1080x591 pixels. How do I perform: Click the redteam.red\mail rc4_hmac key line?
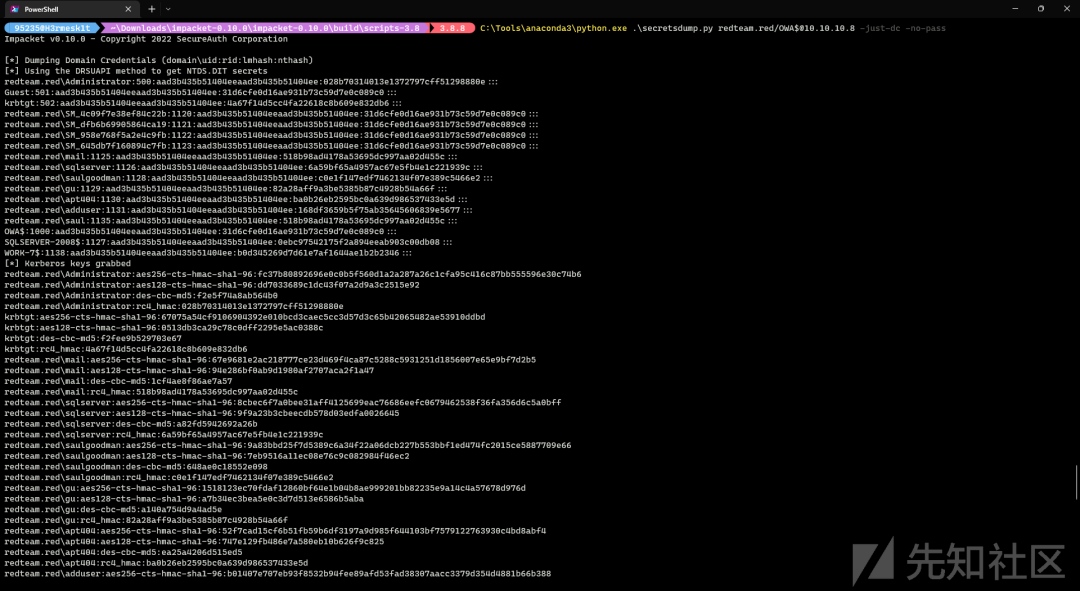(151, 392)
